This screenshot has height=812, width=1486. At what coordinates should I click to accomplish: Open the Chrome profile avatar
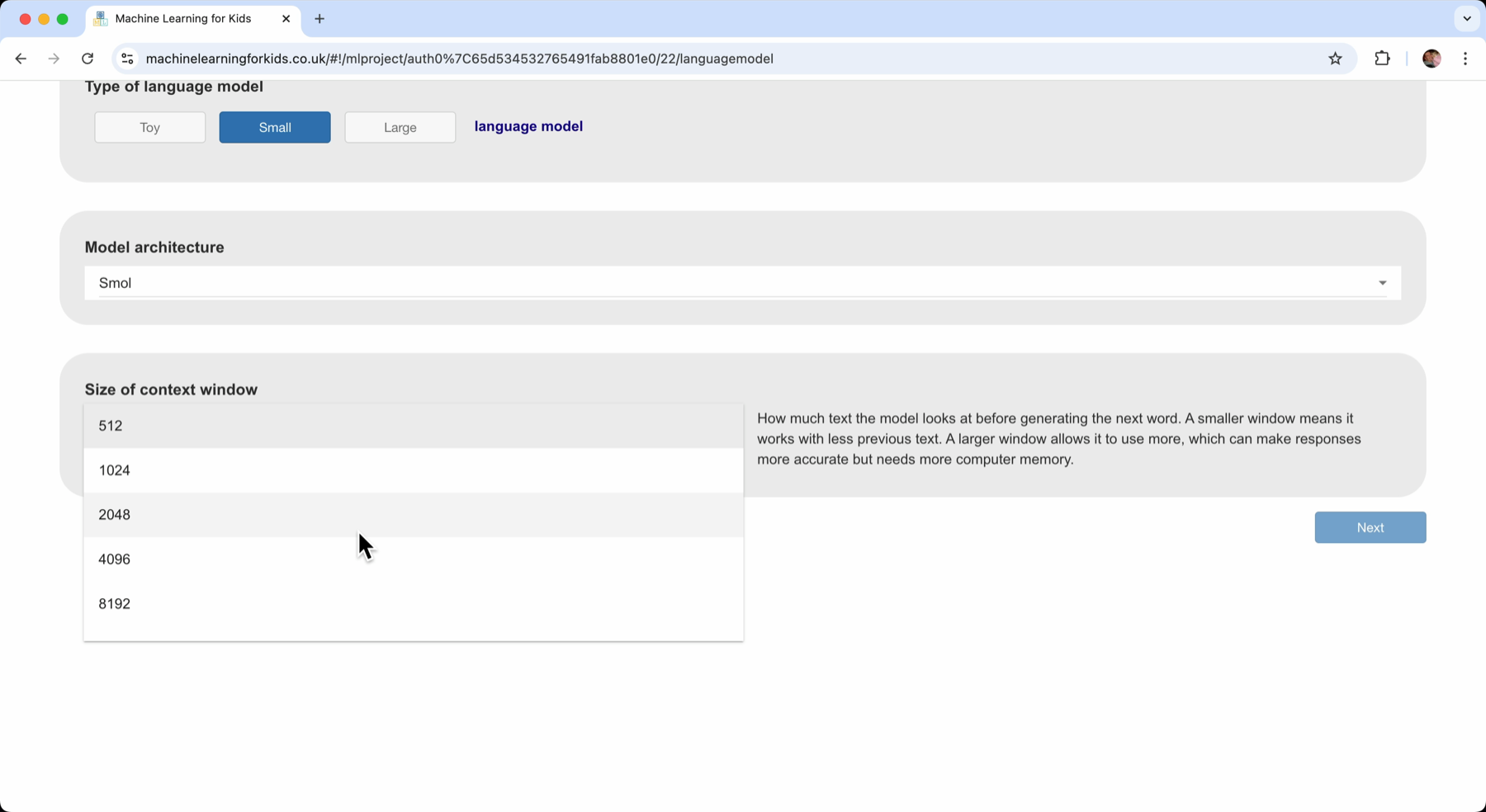[x=1432, y=59]
